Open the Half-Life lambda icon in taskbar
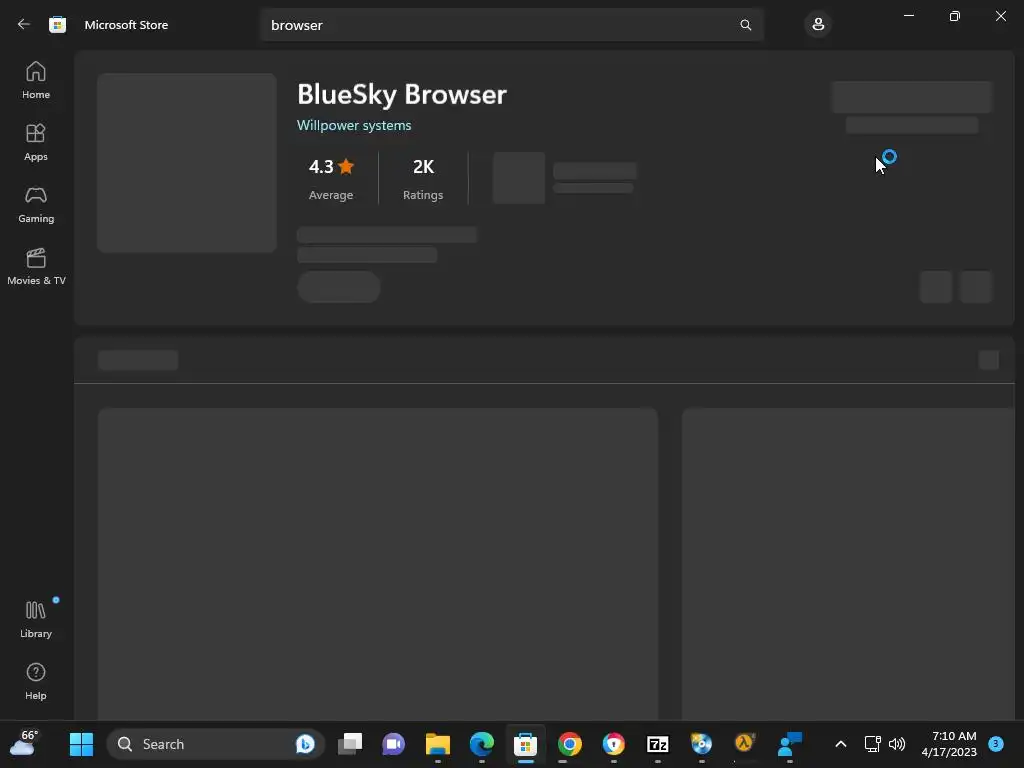This screenshot has width=1024, height=768. pyautogui.click(x=745, y=744)
